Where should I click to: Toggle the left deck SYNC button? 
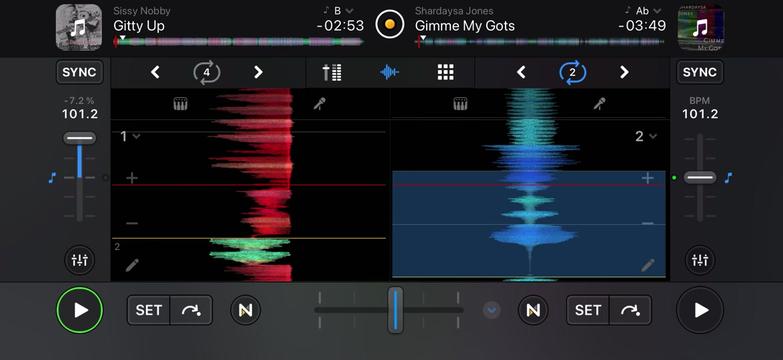79,72
